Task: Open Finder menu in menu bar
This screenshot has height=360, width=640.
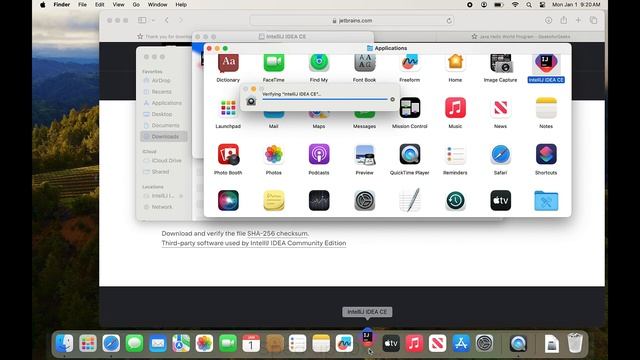Action: (x=62, y=4)
